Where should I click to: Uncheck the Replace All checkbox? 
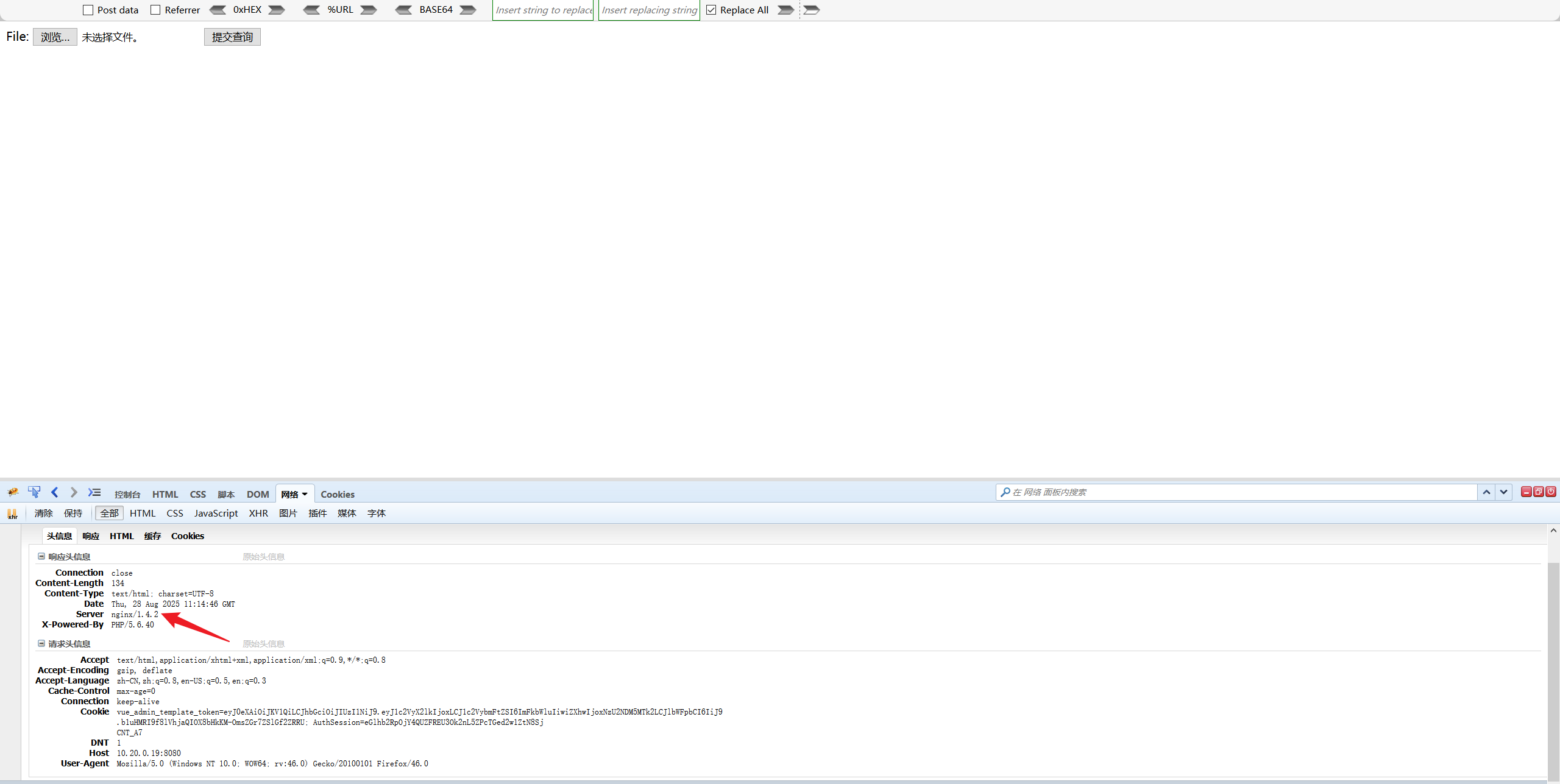[x=711, y=10]
